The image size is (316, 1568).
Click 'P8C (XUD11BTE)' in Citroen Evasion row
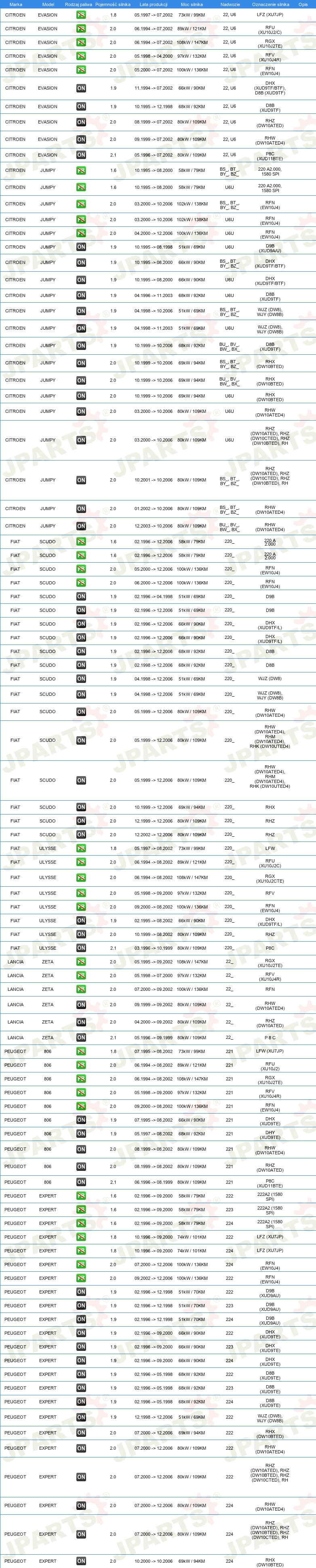(270, 156)
